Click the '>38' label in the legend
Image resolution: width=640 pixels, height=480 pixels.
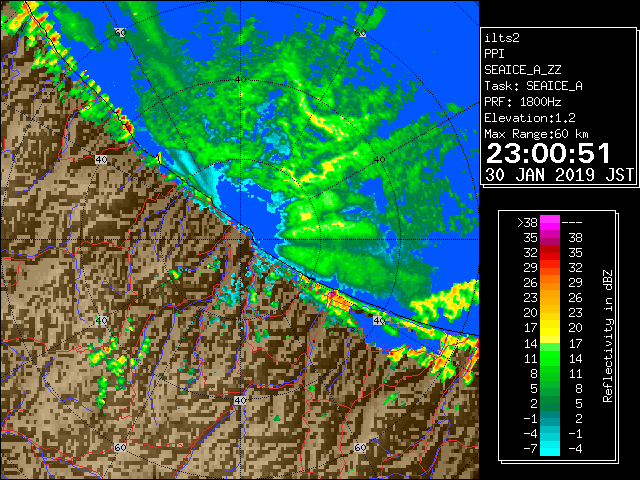click(x=527, y=223)
